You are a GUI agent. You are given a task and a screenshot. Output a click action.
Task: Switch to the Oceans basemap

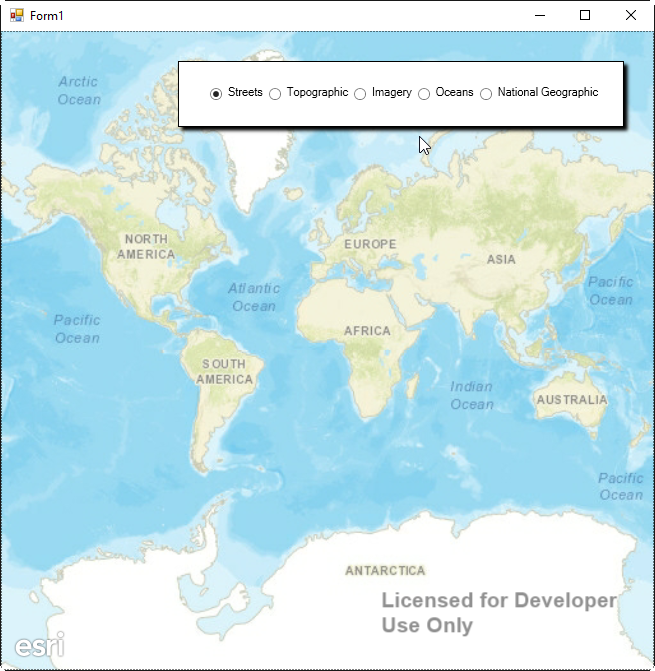coord(445,93)
